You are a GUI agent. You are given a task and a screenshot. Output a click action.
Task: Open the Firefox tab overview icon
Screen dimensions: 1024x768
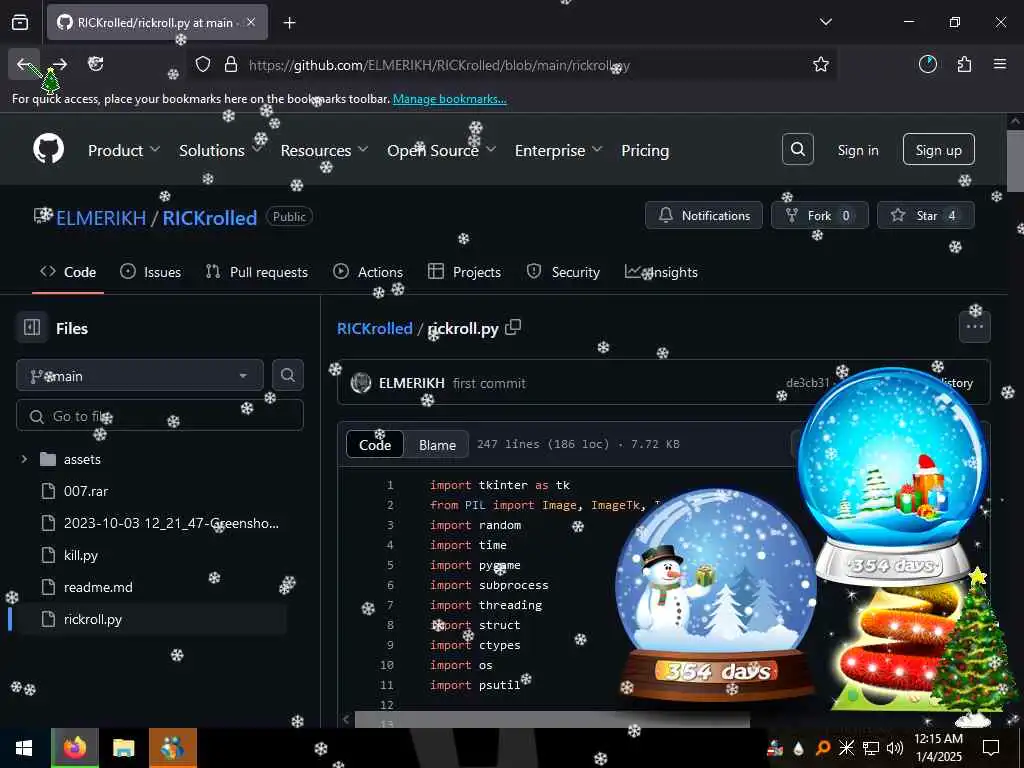point(20,22)
